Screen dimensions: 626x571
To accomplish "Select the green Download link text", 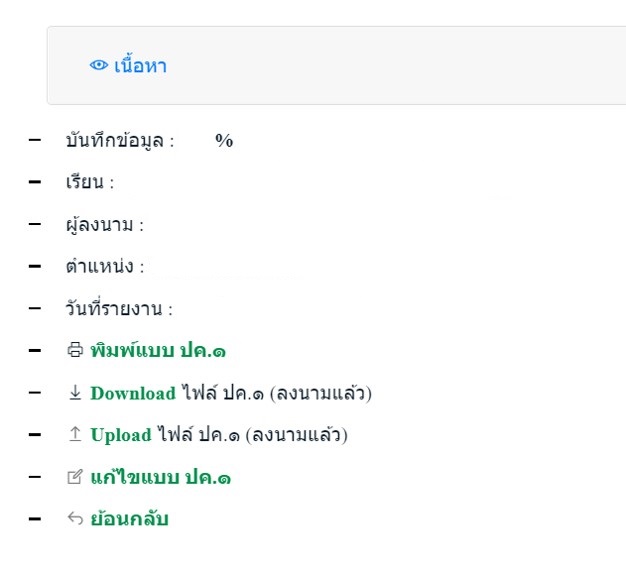I will 133,393.
